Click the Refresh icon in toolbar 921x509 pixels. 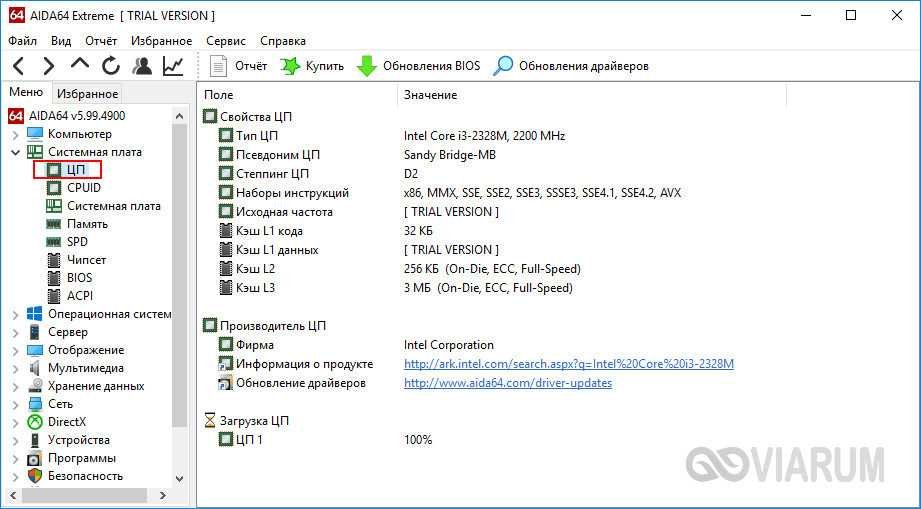(111, 66)
